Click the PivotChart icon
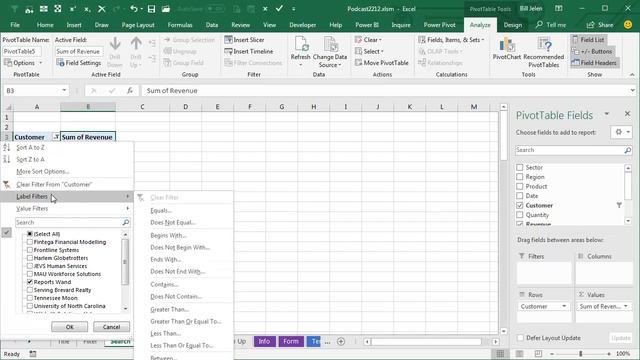 tap(507, 49)
